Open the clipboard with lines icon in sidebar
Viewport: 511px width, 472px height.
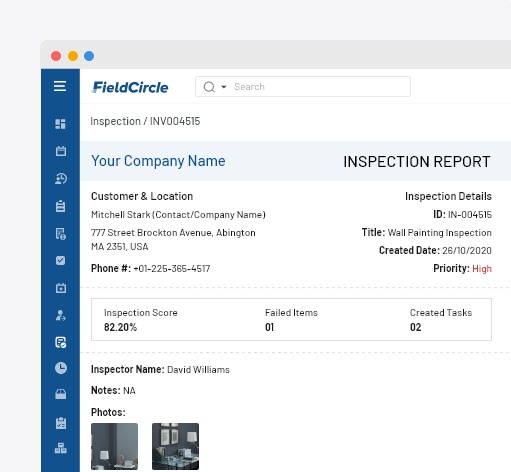[60, 206]
